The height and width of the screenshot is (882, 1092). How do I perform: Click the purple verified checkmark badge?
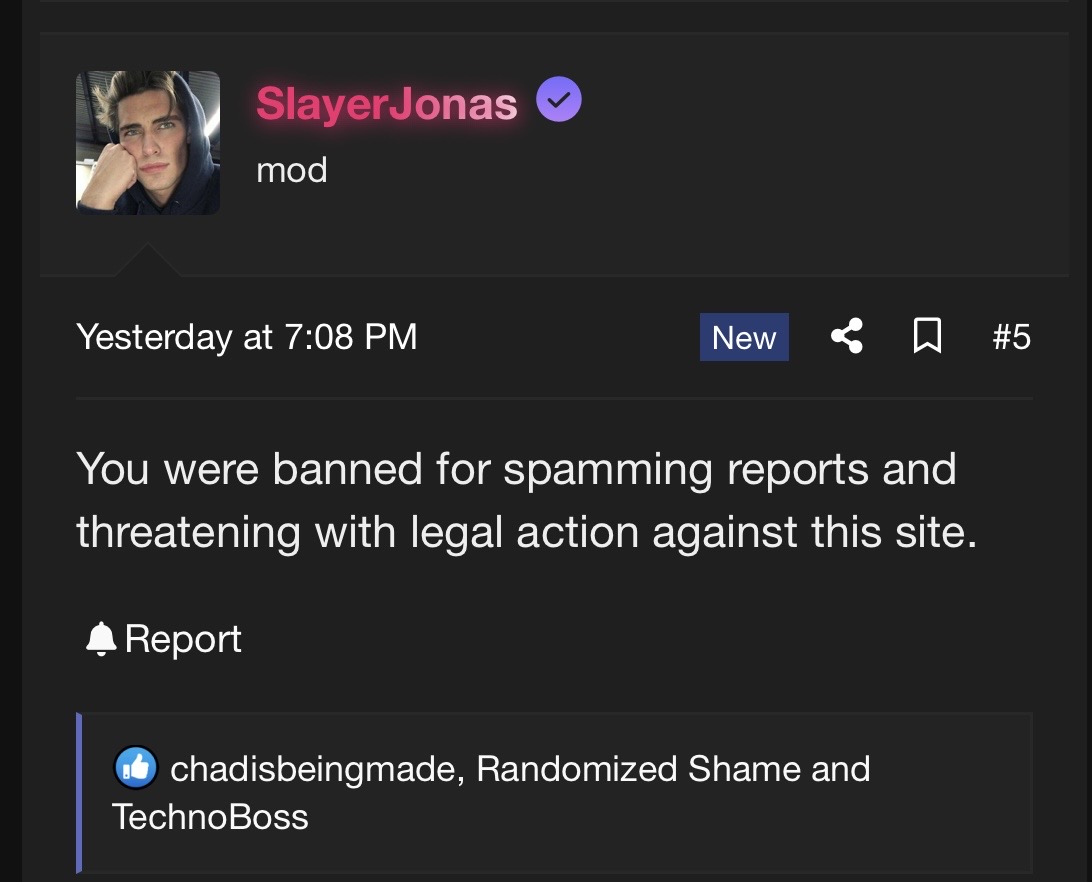pyautogui.click(x=559, y=101)
